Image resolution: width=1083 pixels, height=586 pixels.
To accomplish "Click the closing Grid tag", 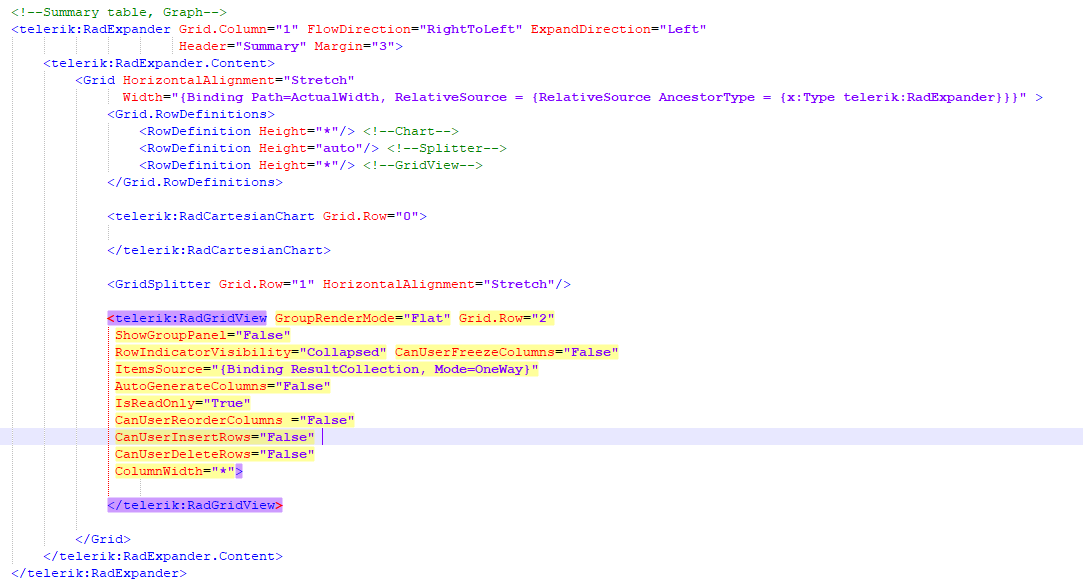I will point(103,539).
